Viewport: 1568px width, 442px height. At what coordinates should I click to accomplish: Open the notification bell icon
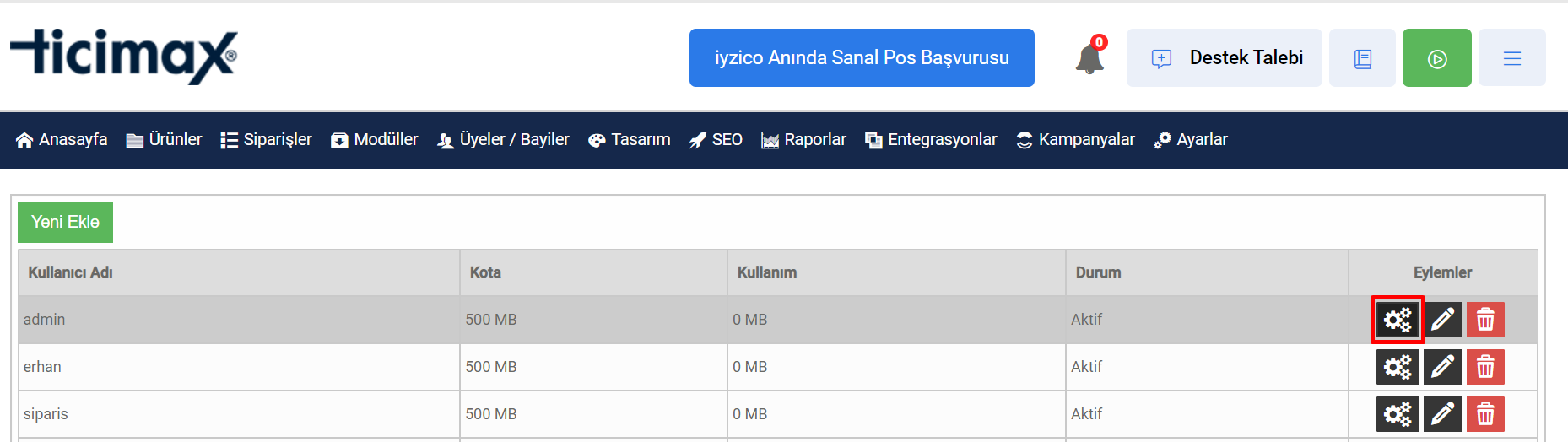coord(1089,57)
